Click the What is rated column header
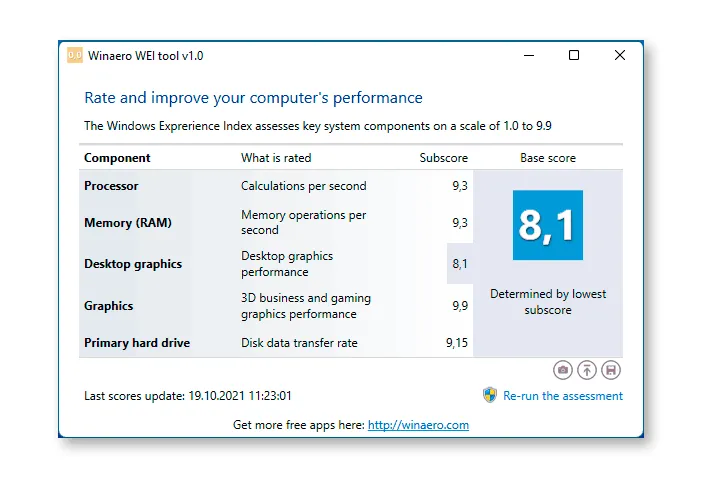 pos(276,158)
